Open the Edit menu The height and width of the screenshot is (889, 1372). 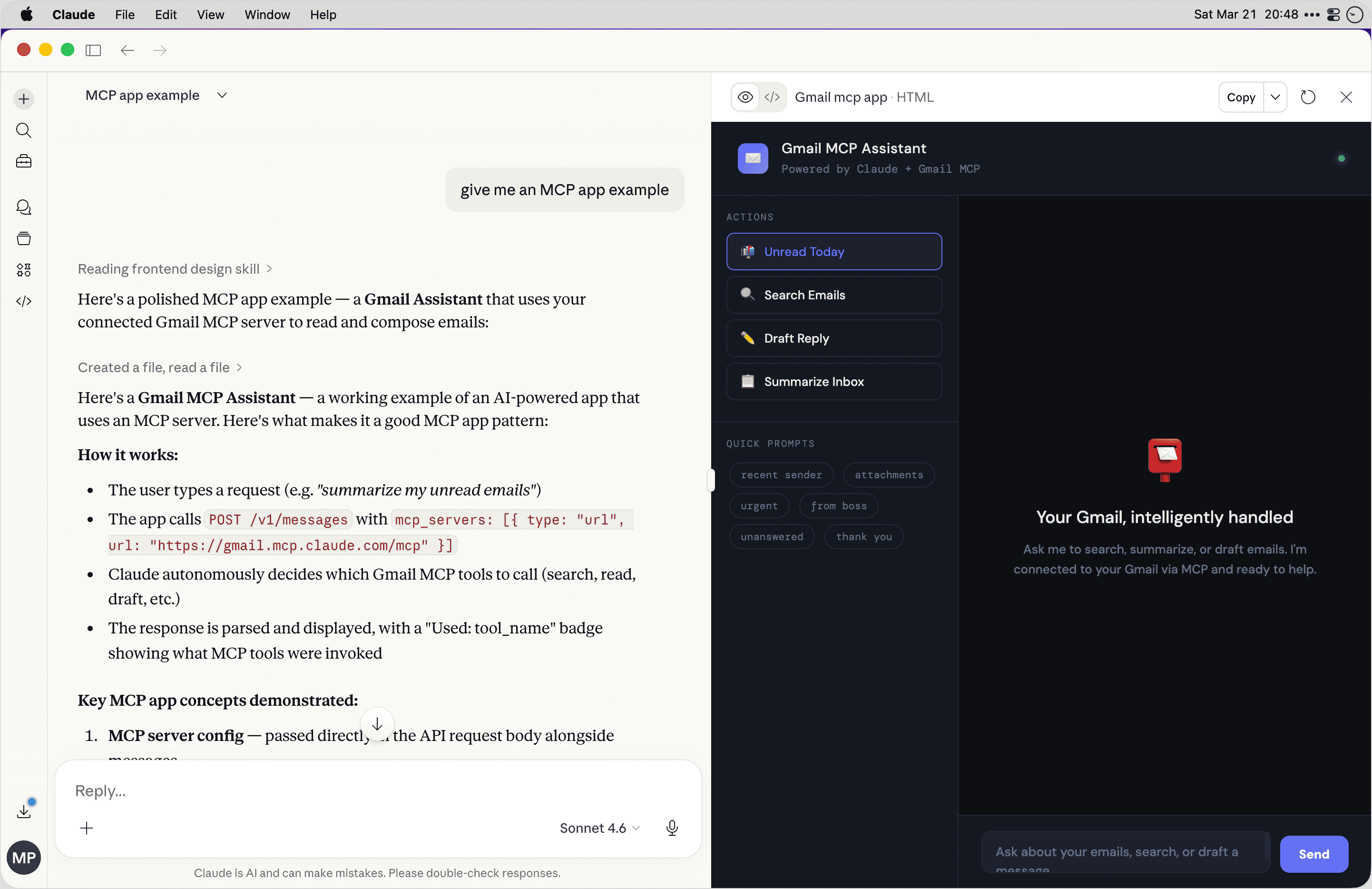166,14
